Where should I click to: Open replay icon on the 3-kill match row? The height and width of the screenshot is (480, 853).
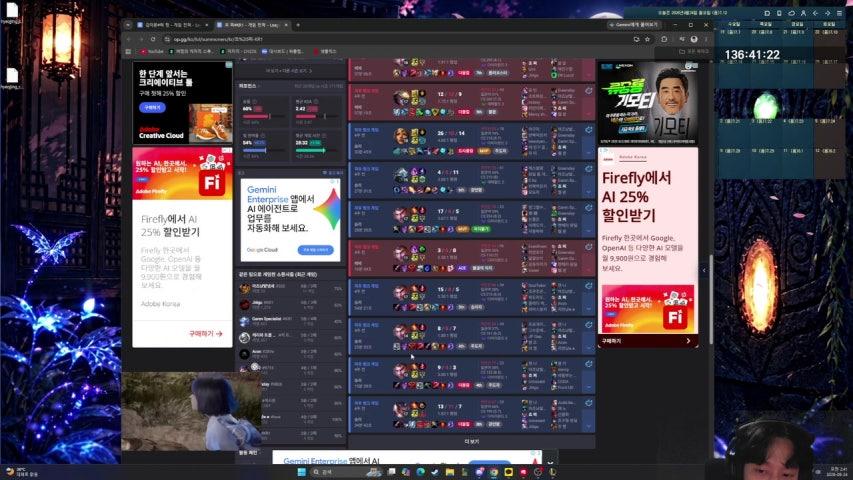point(589,247)
